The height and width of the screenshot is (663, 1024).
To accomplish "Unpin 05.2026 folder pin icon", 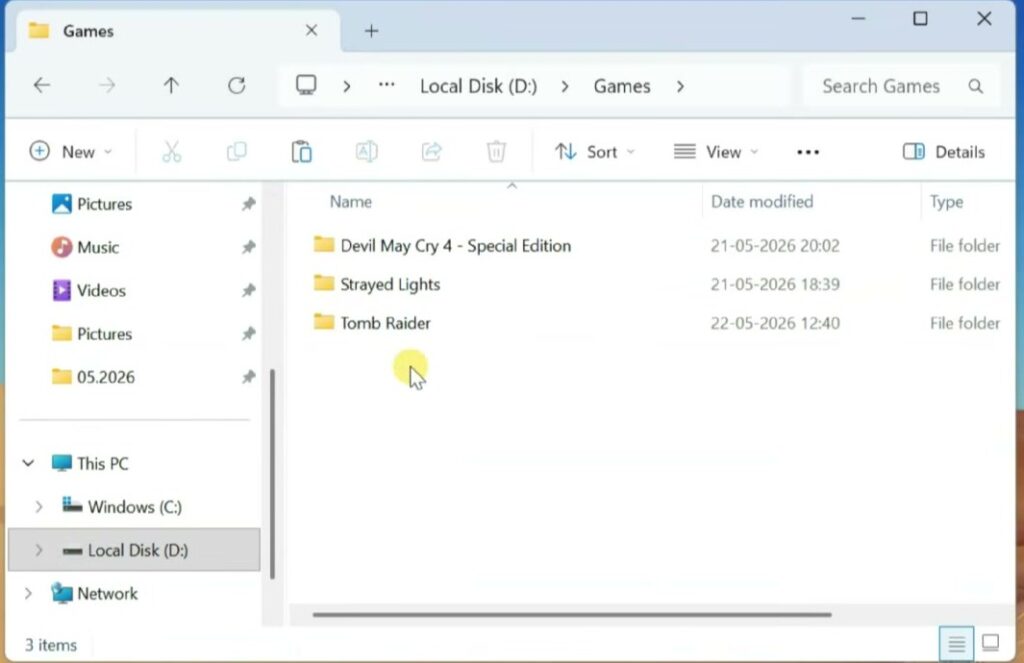I will click(x=248, y=377).
